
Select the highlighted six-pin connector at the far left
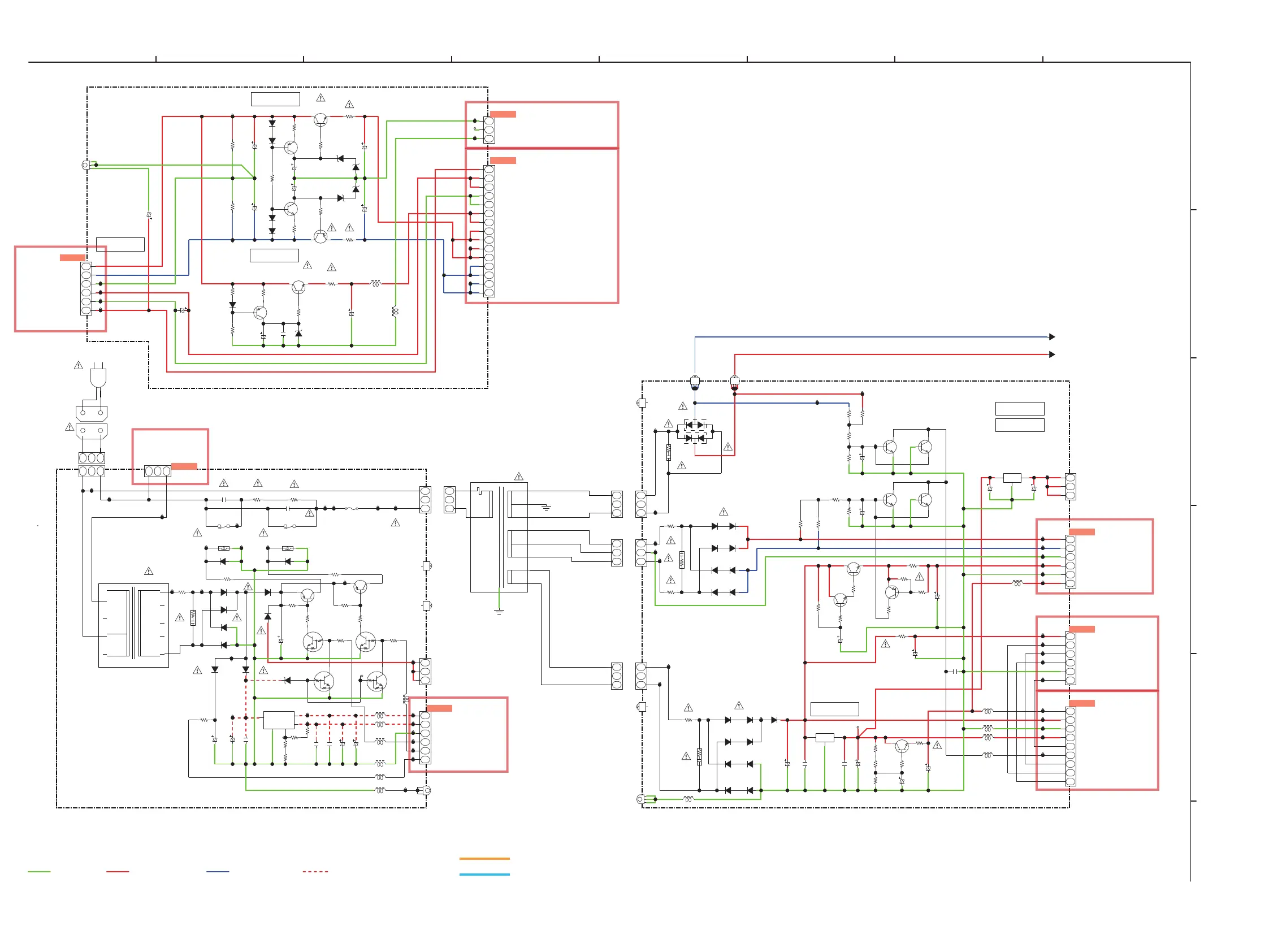[x=86, y=289]
